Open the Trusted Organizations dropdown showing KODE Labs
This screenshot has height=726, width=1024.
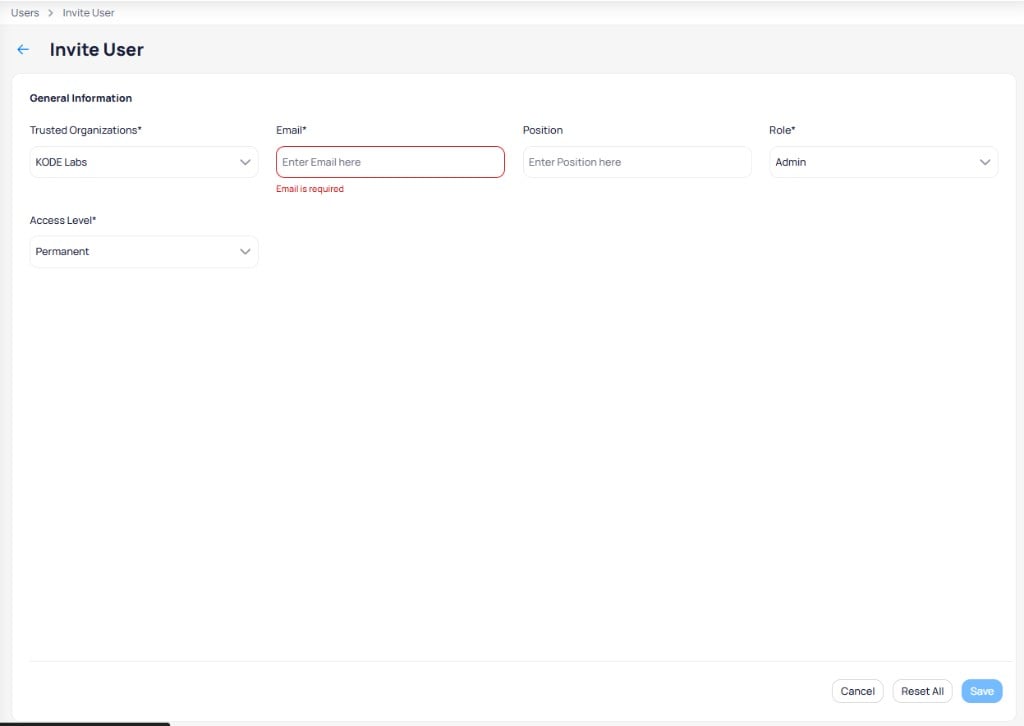(144, 162)
